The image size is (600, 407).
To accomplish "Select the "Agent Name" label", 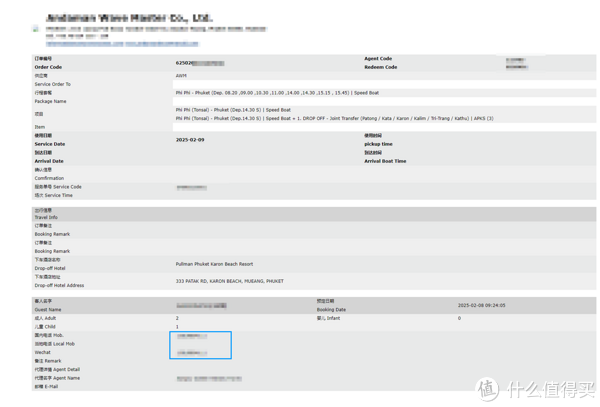I will (67, 378).
